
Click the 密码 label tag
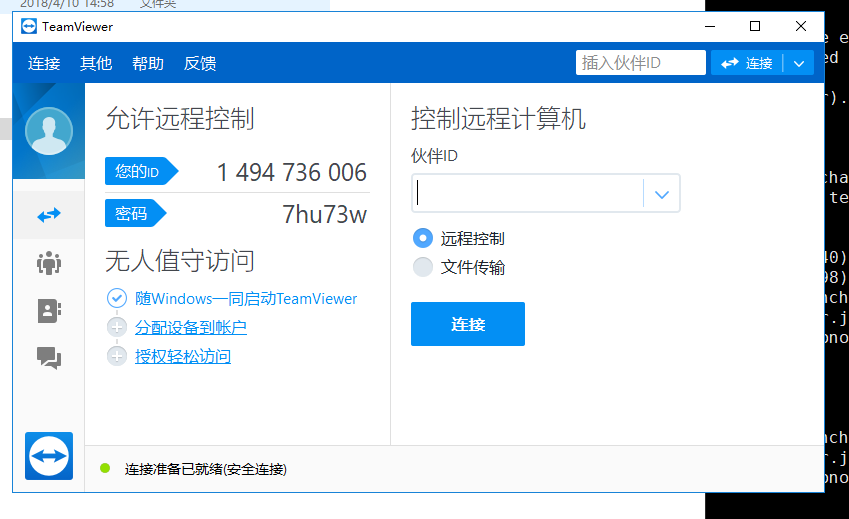point(135,214)
